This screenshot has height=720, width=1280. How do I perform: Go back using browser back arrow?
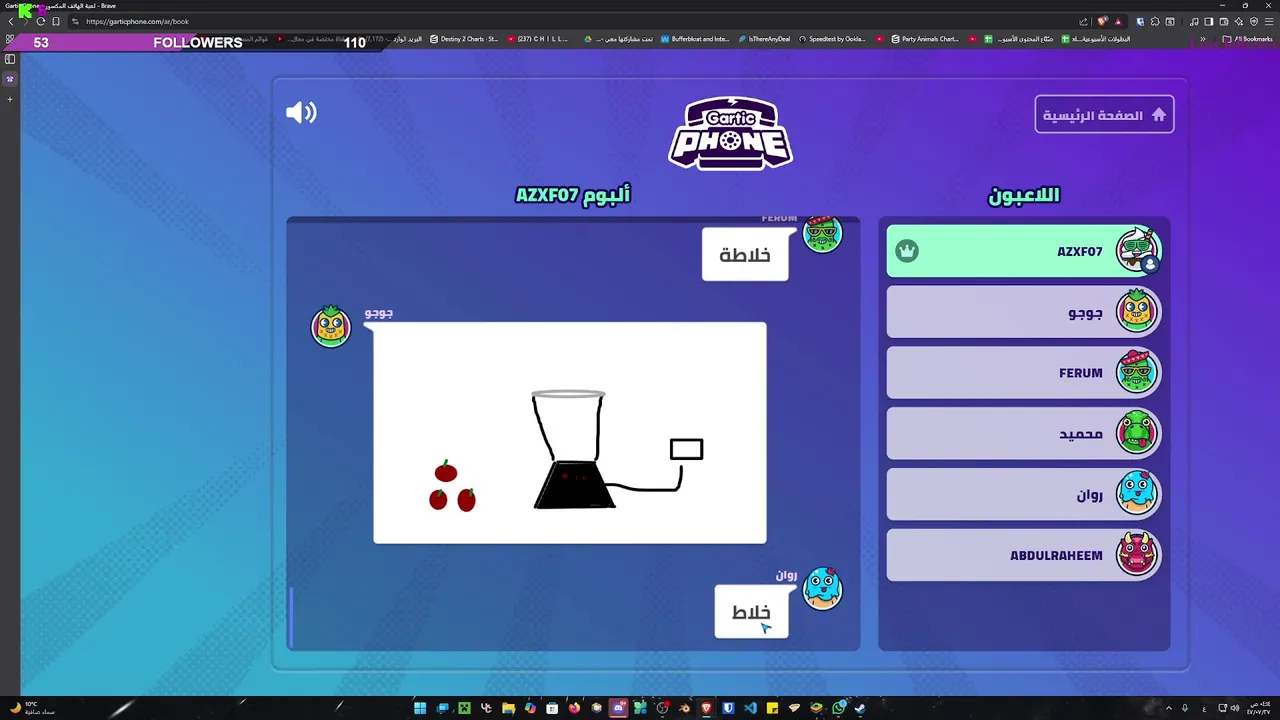(10, 21)
